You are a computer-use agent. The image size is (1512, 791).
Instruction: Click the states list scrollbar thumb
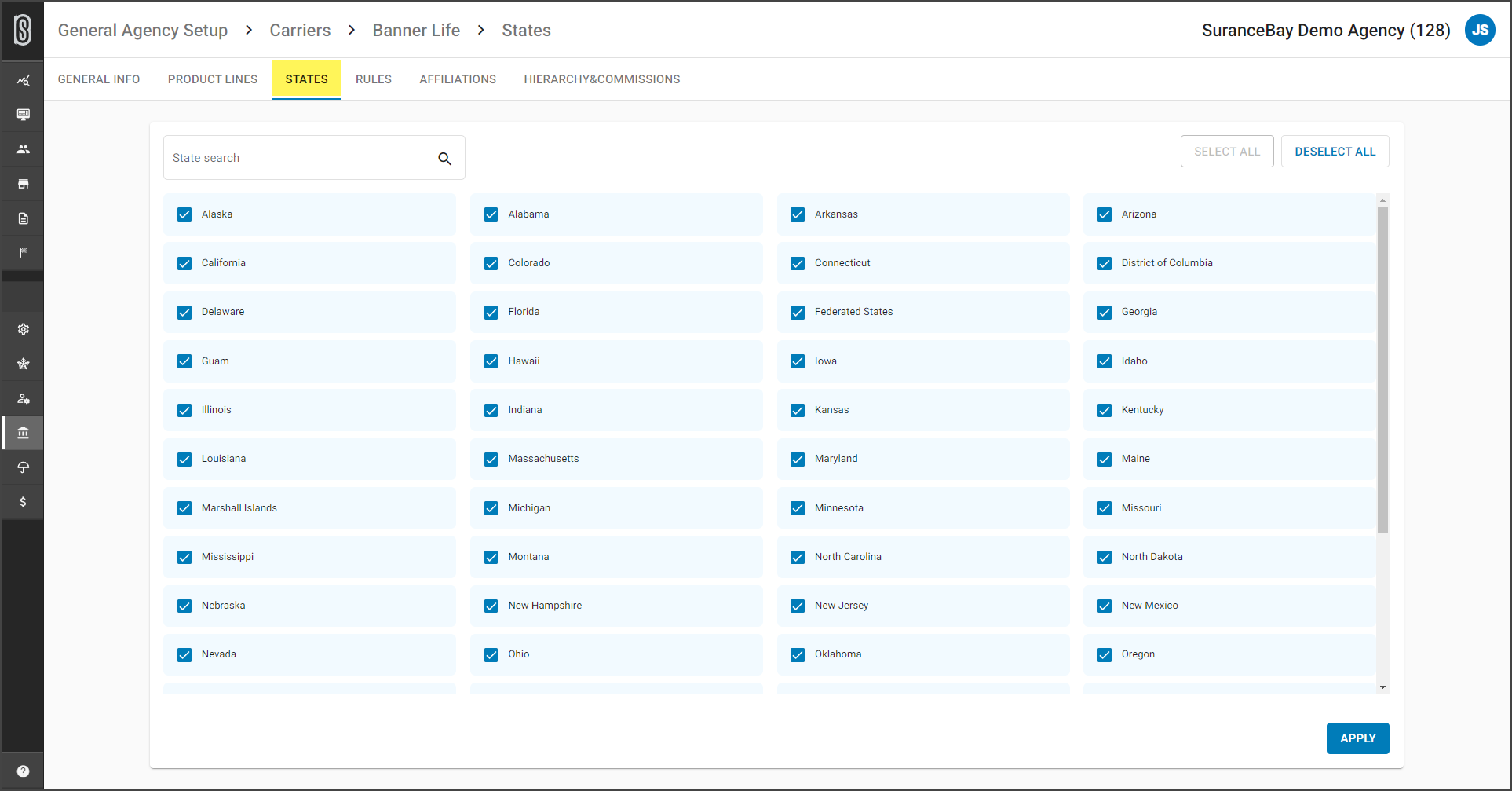1382,369
